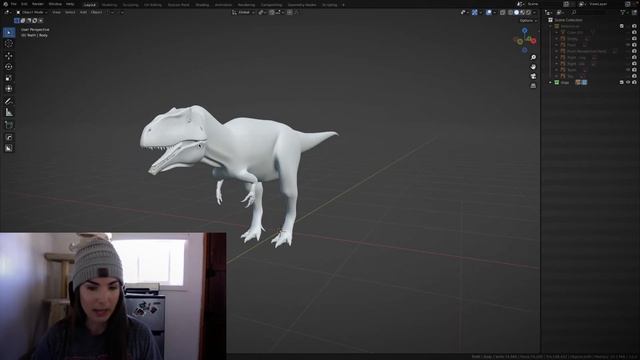640x360 pixels.
Task: Select the bottom tool in the toolbar
Action: pos(9,148)
